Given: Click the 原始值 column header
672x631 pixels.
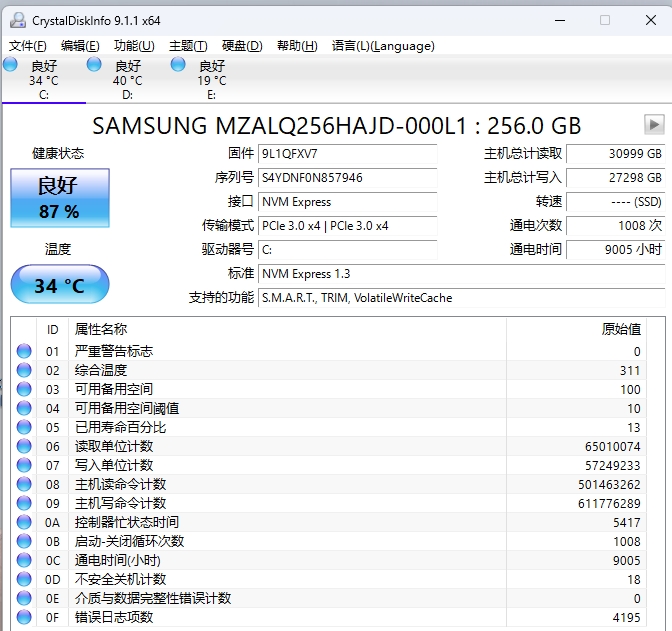Looking at the screenshot, I should 621,329.
